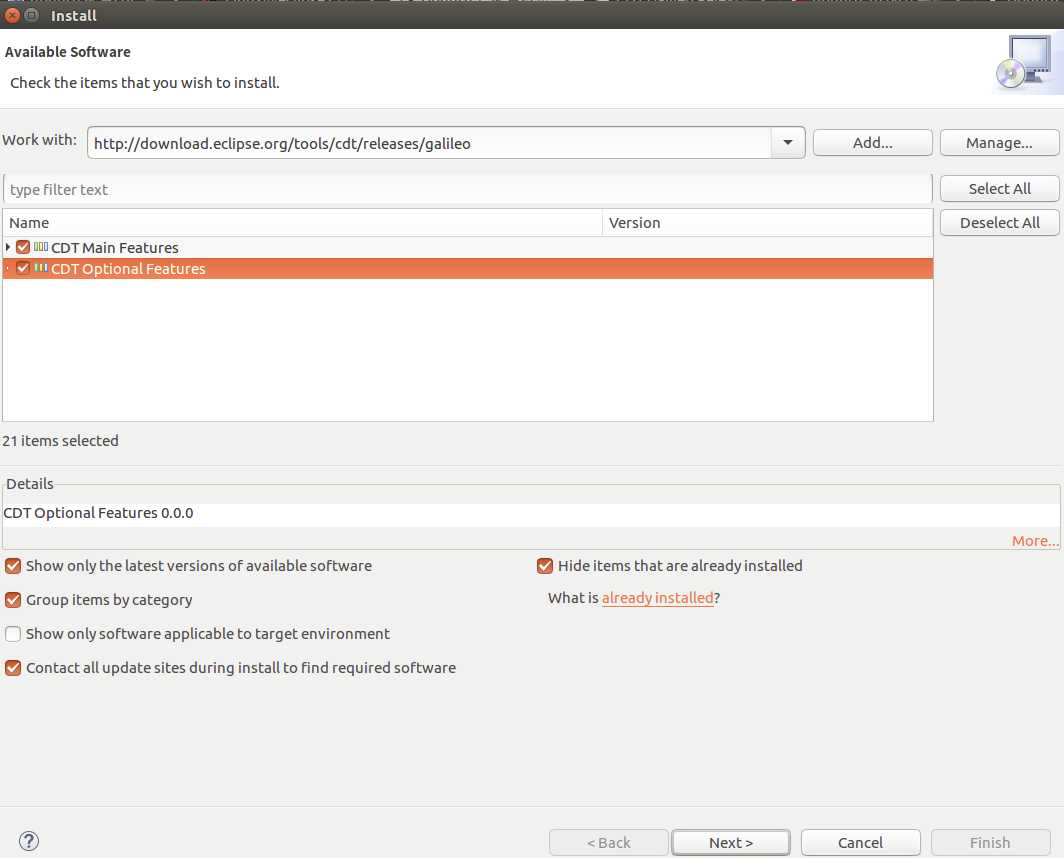Select the CDT Optional Features row
The height and width of the screenshot is (858, 1064).
point(468,268)
